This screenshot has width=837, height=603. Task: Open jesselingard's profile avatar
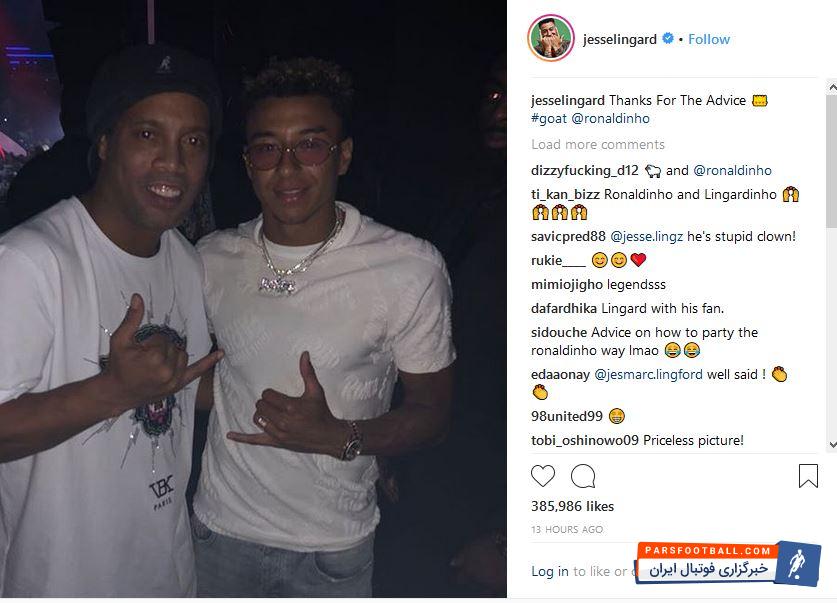pos(550,39)
